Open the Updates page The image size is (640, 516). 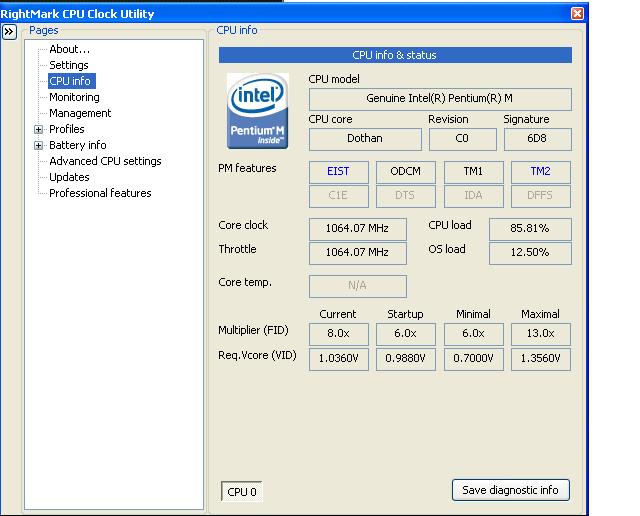point(69,177)
